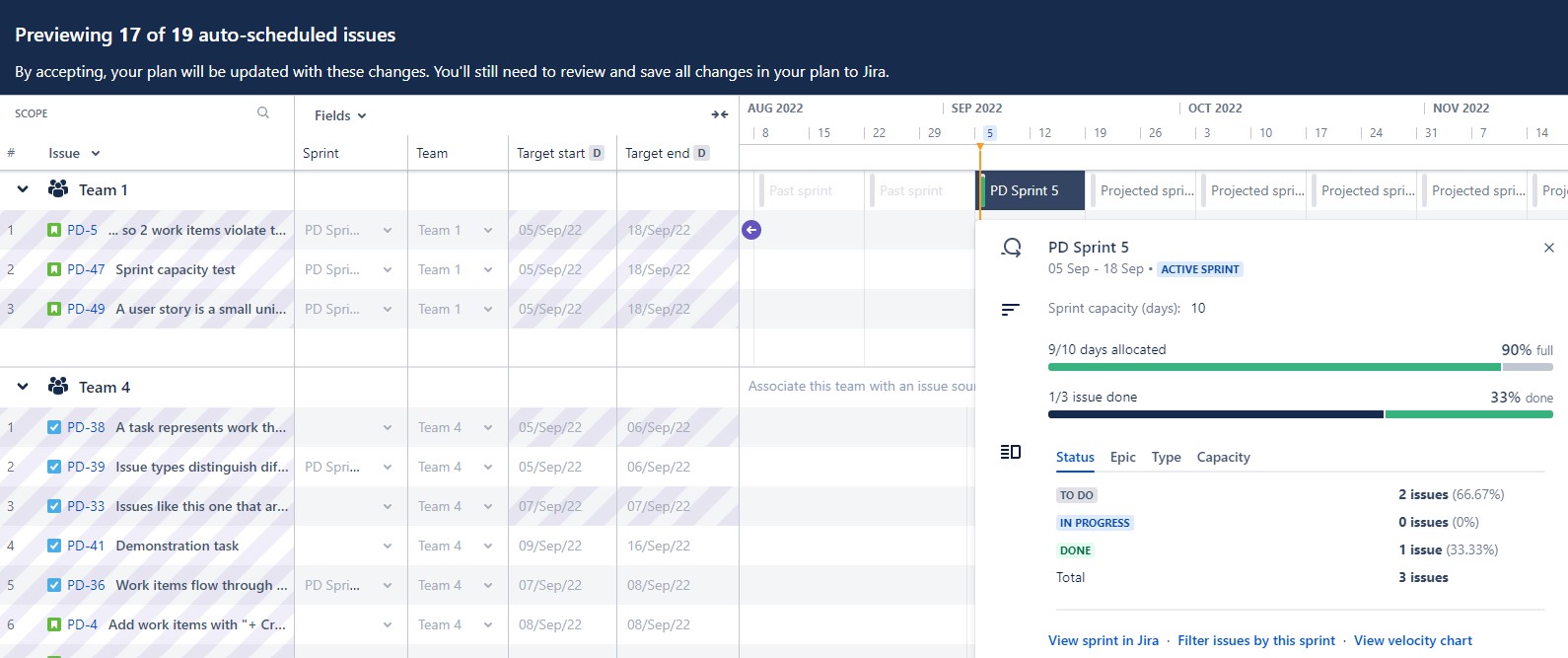The width and height of the screenshot is (1568, 658).
Task: Click the Sprint column header
Action: click(321, 153)
